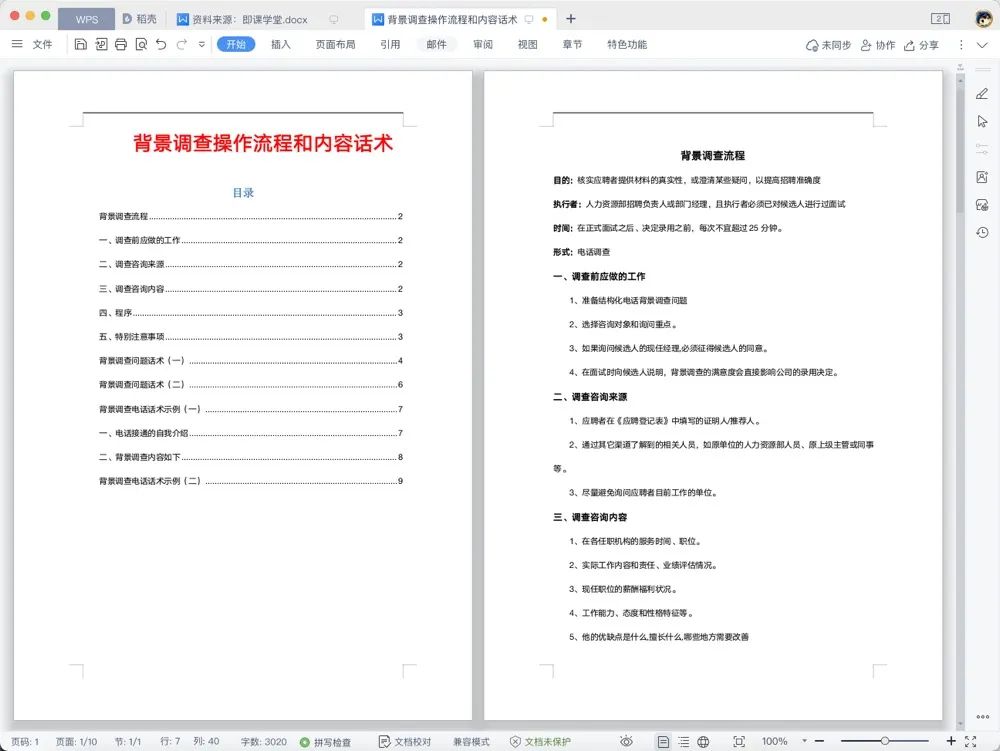Image resolution: width=1000 pixels, height=751 pixels.
Task: Switch to the 审阅 ribbon tab
Action: 483,44
